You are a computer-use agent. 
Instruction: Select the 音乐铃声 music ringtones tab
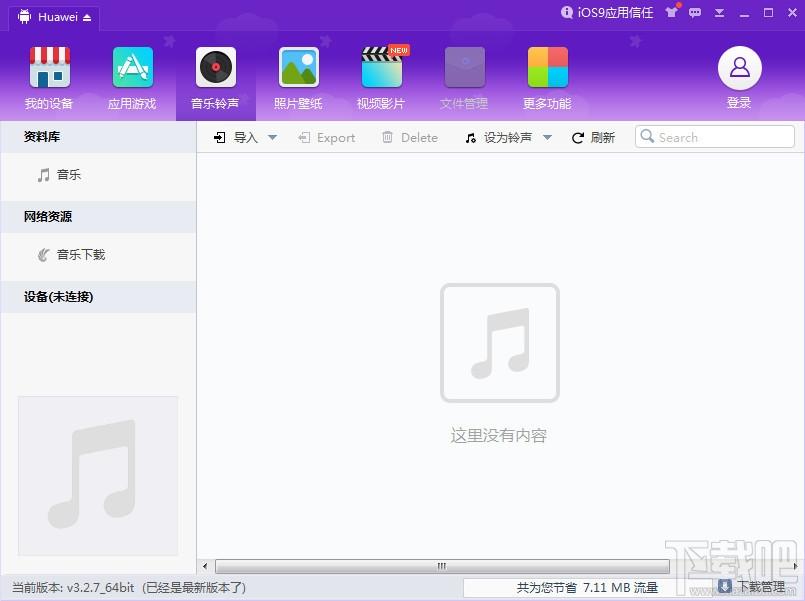[x=216, y=77]
